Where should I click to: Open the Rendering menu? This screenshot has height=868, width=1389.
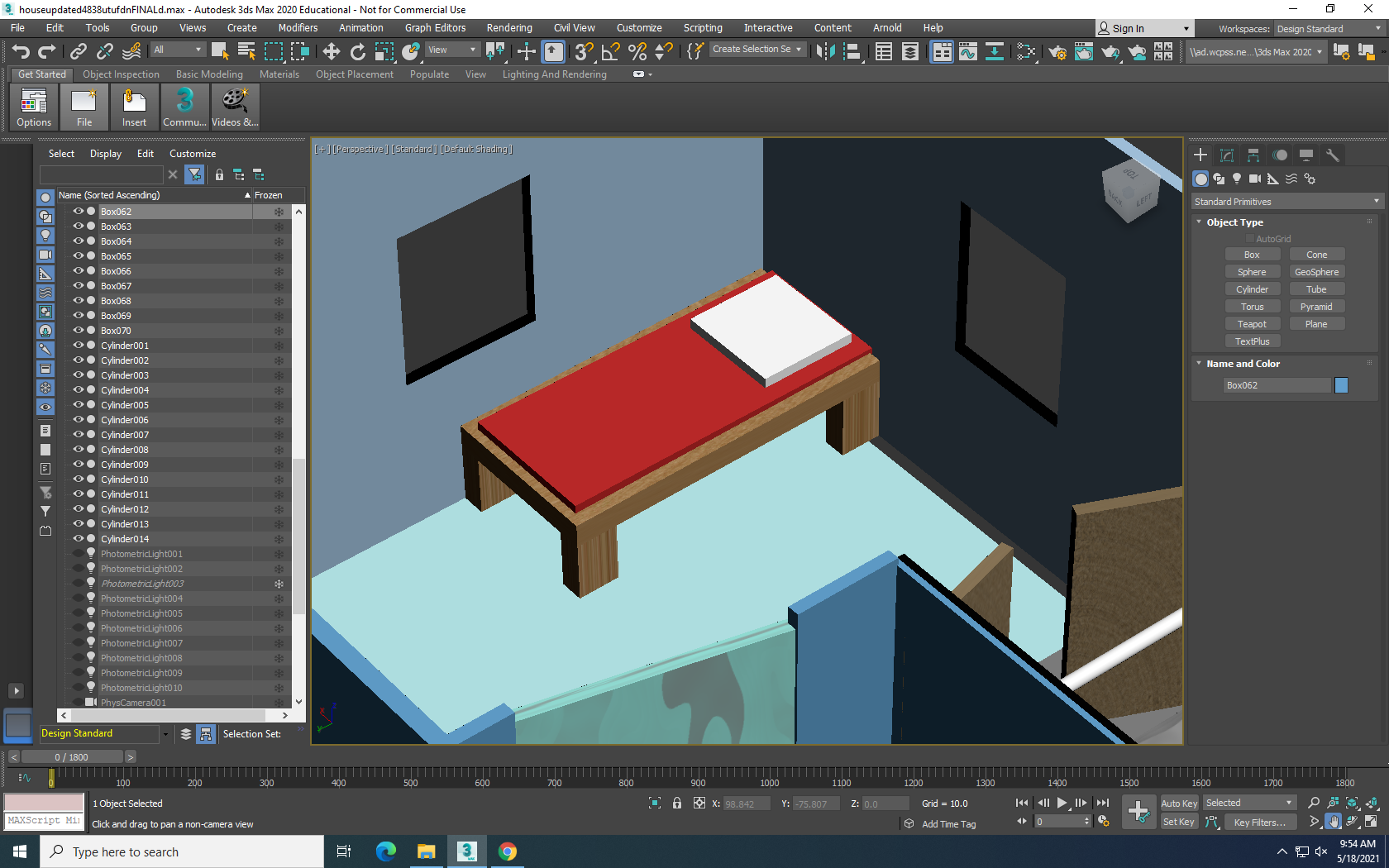tap(509, 27)
